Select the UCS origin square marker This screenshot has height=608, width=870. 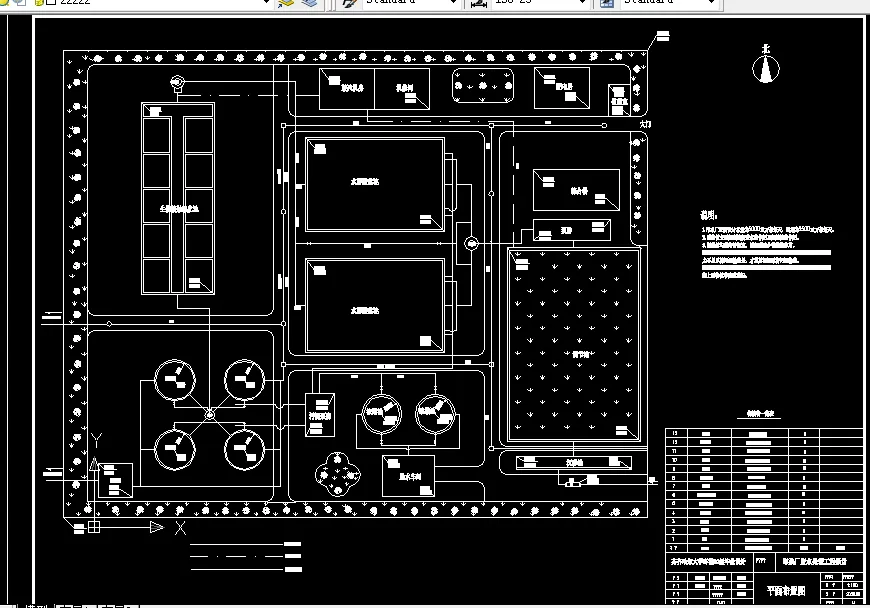point(94,526)
